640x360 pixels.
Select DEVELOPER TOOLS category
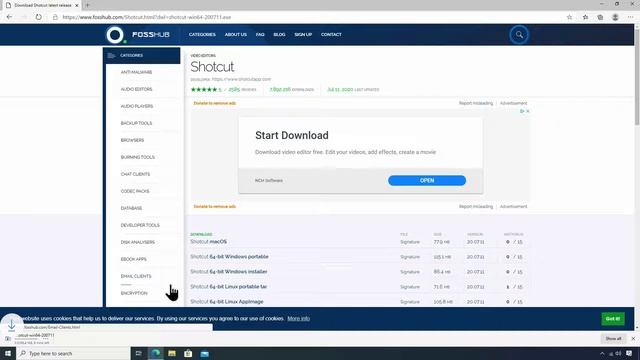tap(140, 225)
